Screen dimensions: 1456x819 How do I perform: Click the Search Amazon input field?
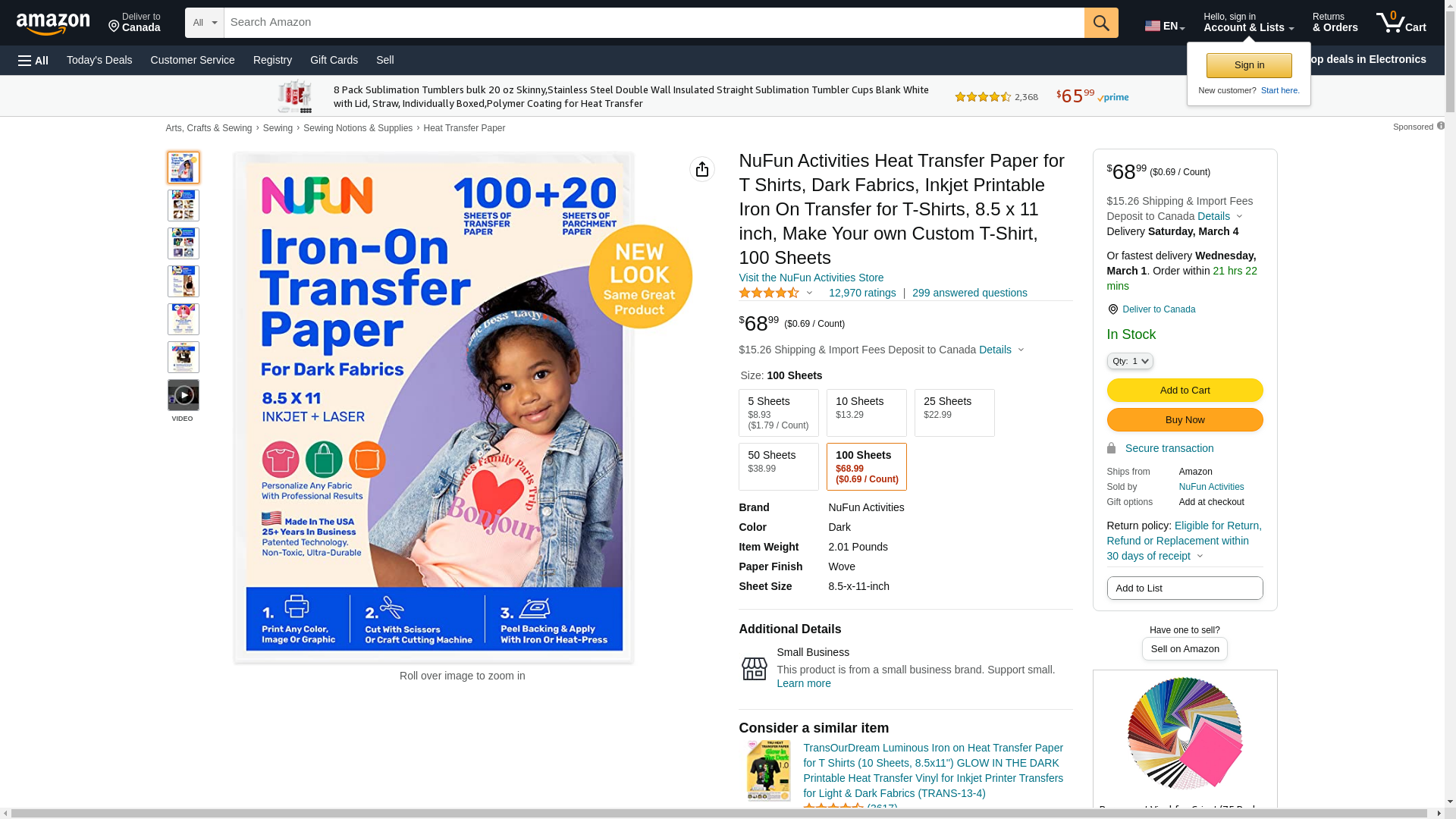(654, 23)
